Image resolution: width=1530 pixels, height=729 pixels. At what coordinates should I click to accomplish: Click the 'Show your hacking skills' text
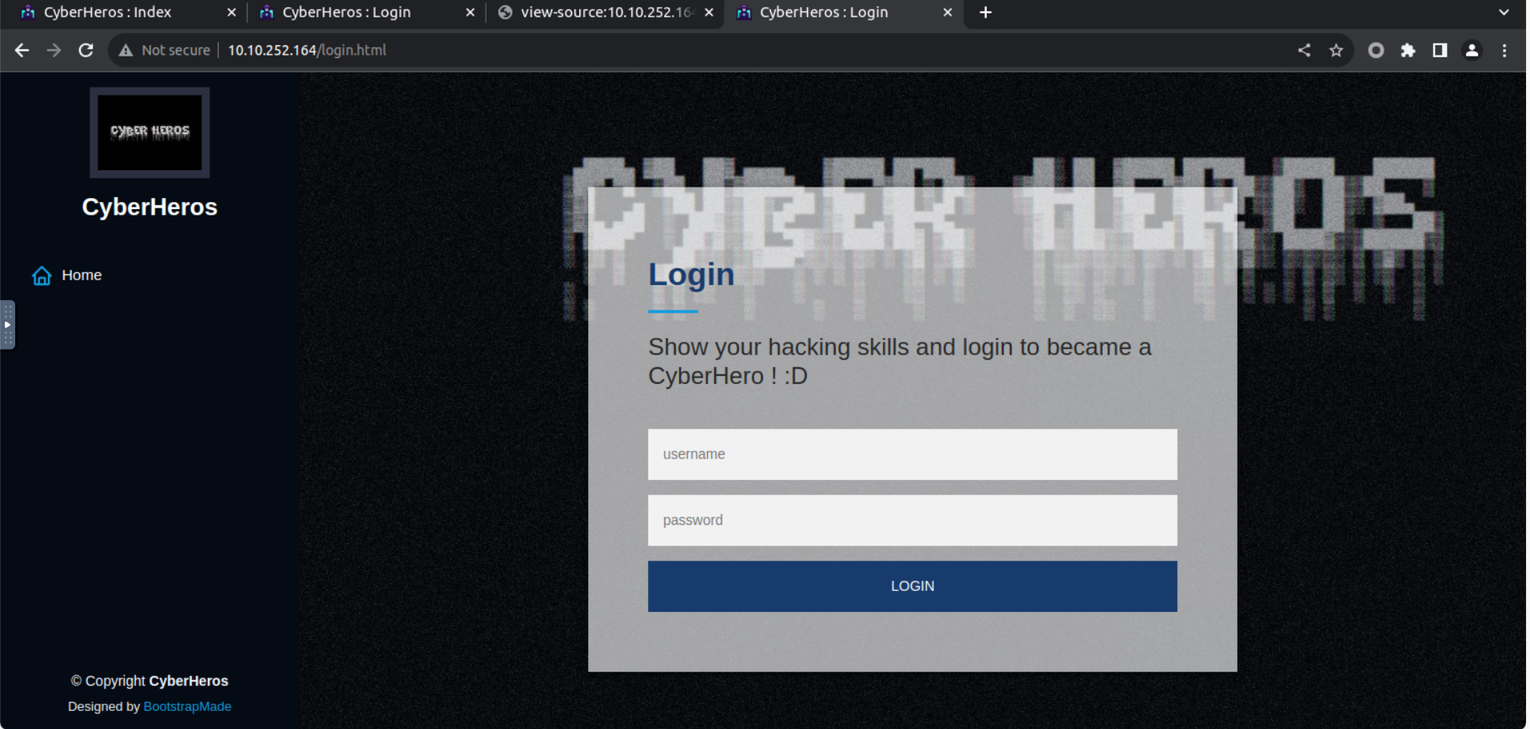coord(900,361)
